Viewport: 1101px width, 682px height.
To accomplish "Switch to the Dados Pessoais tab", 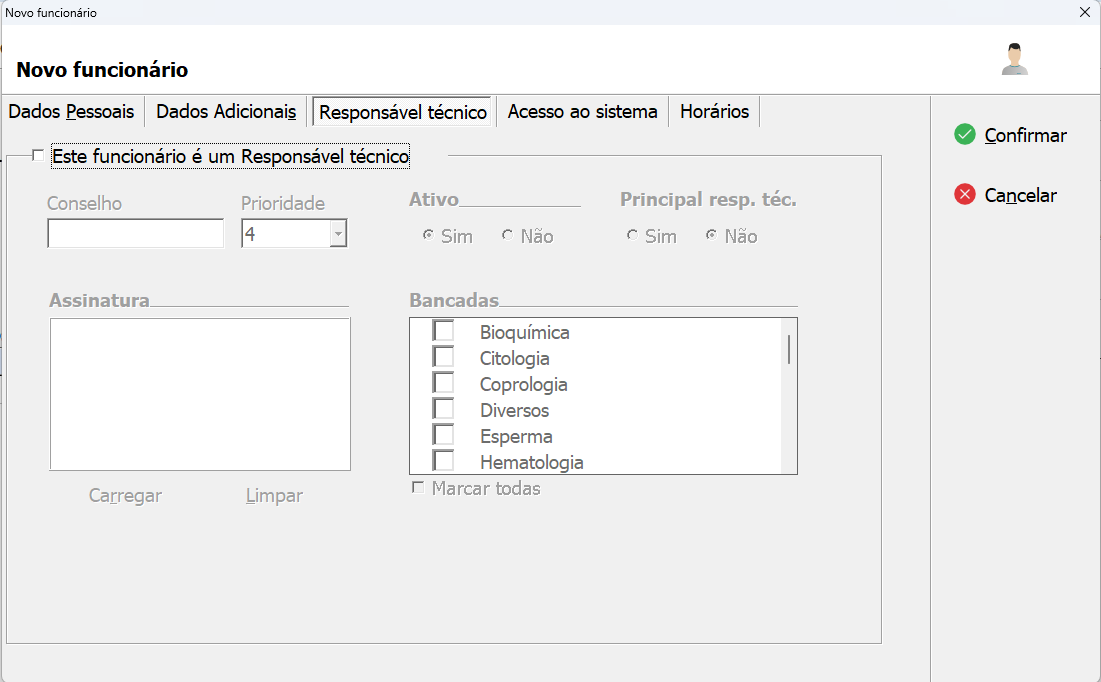I will (72, 112).
